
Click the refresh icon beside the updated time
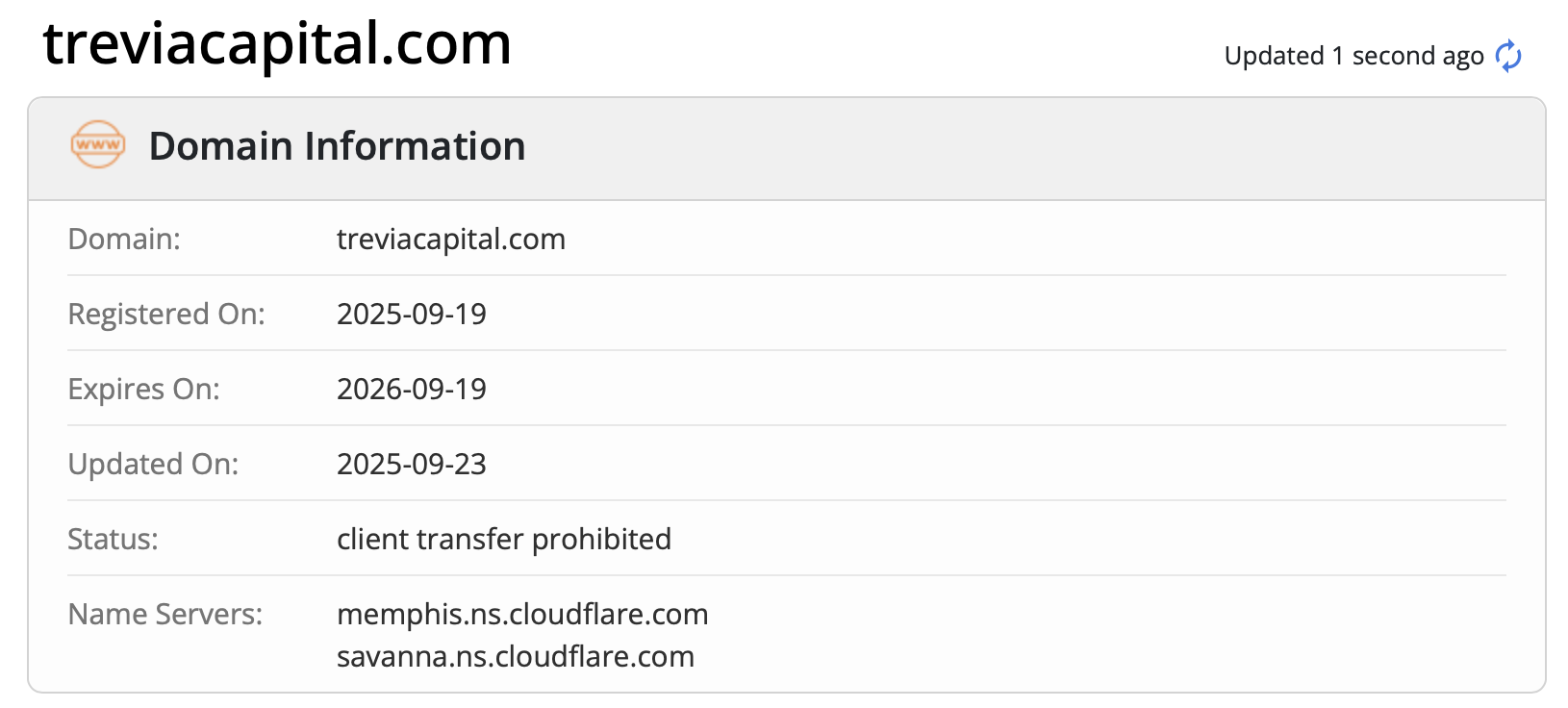click(x=1508, y=56)
